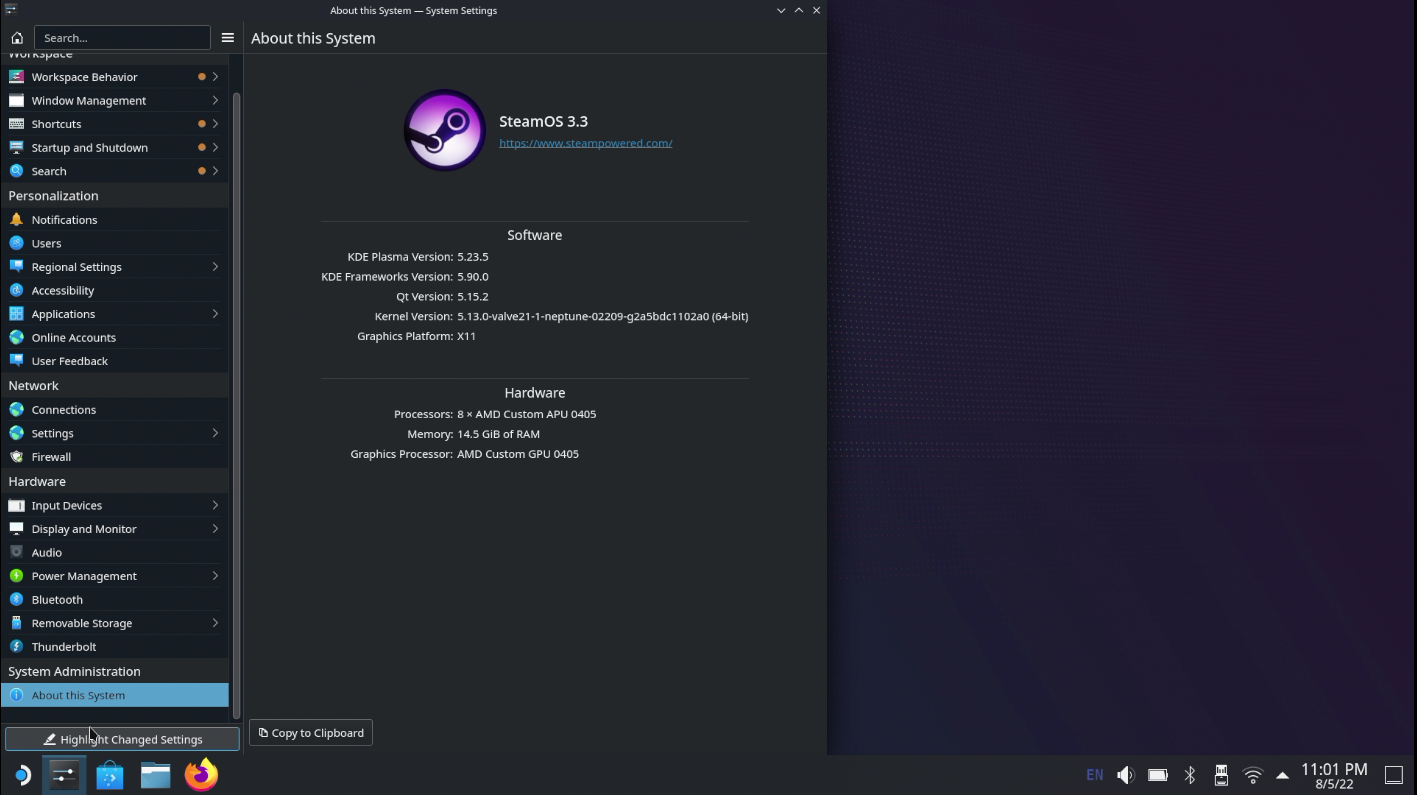Expand the Power Management chevron
The image size is (1417, 795).
215,576
